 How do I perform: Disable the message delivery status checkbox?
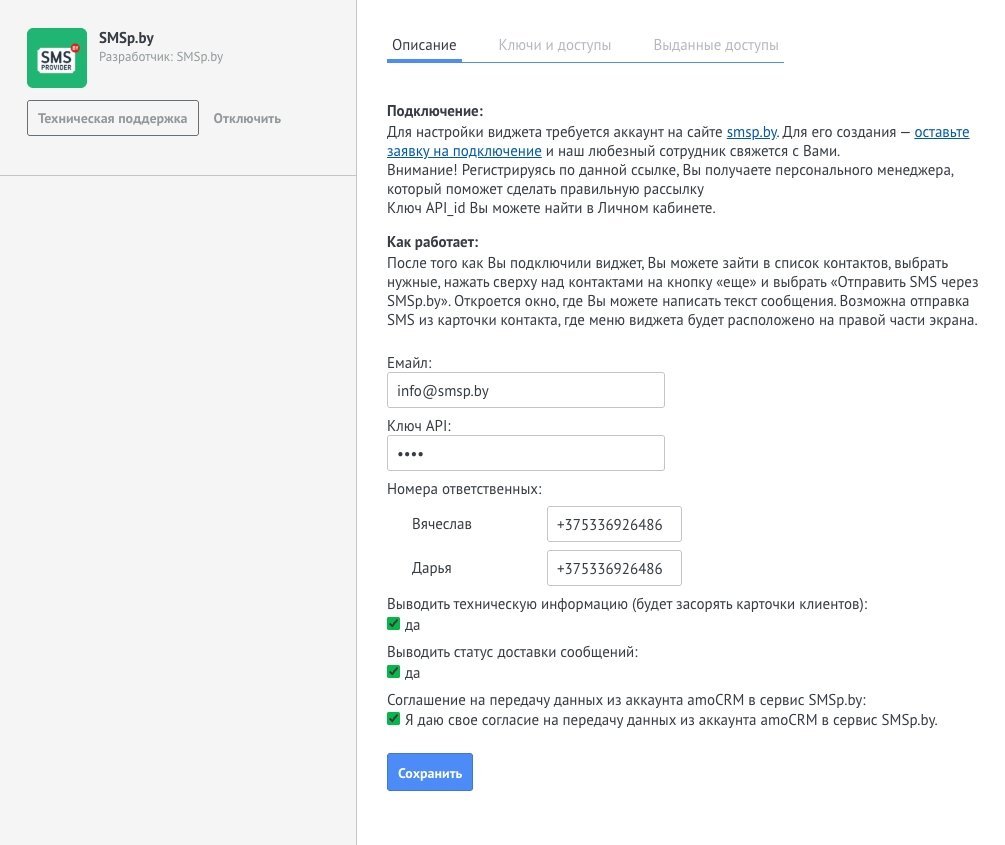pyautogui.click(x=393, y=671)
